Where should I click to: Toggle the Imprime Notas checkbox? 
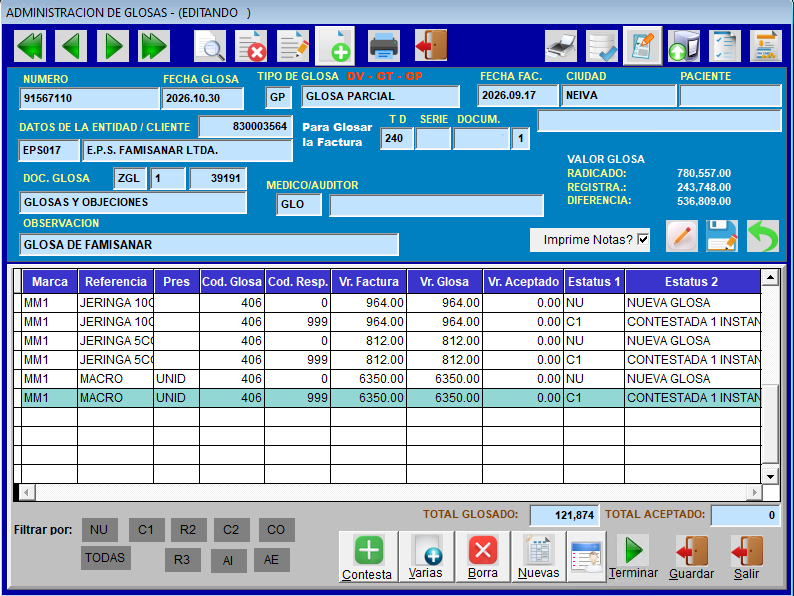point(643,240)
